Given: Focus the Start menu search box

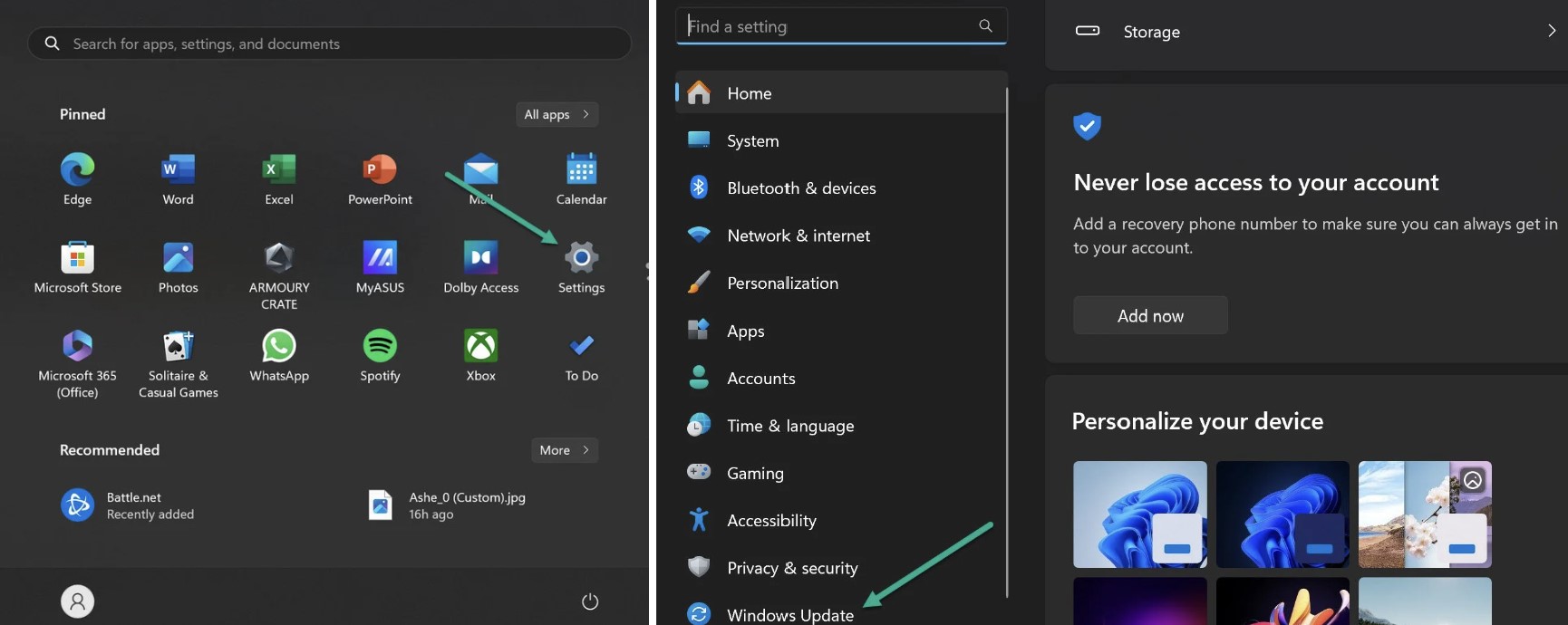Looking at the screenshot, I should click(x=330, y=43).
